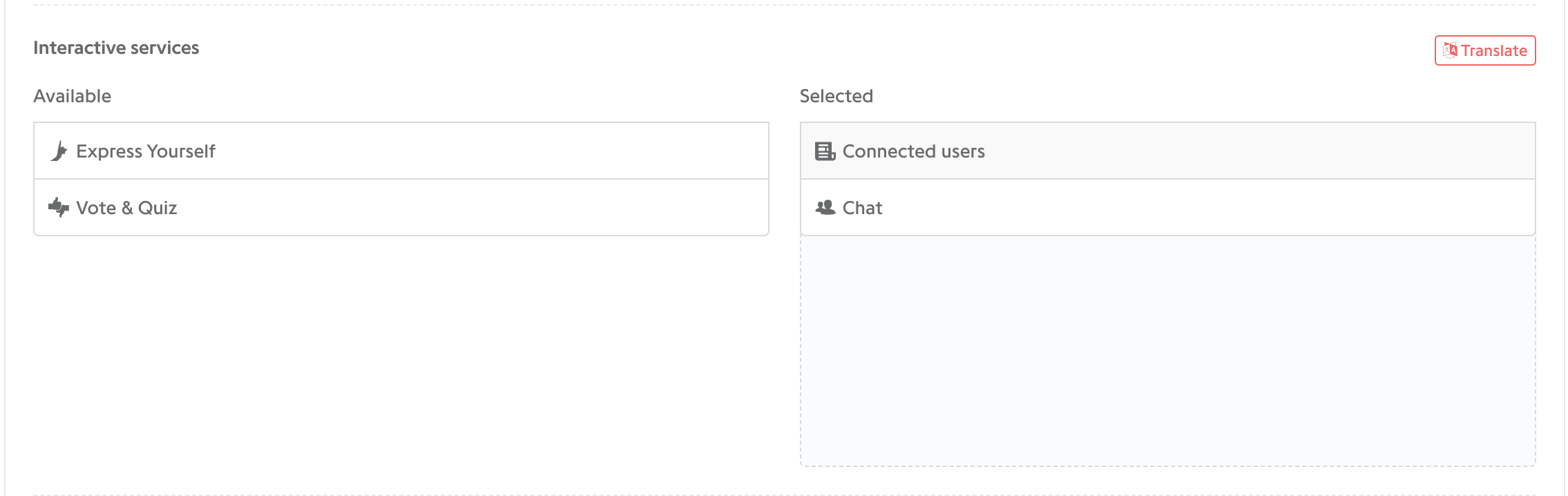Click the Selected column heading
This screenshot has height=496, width=1568.
[x=836, y=96]
